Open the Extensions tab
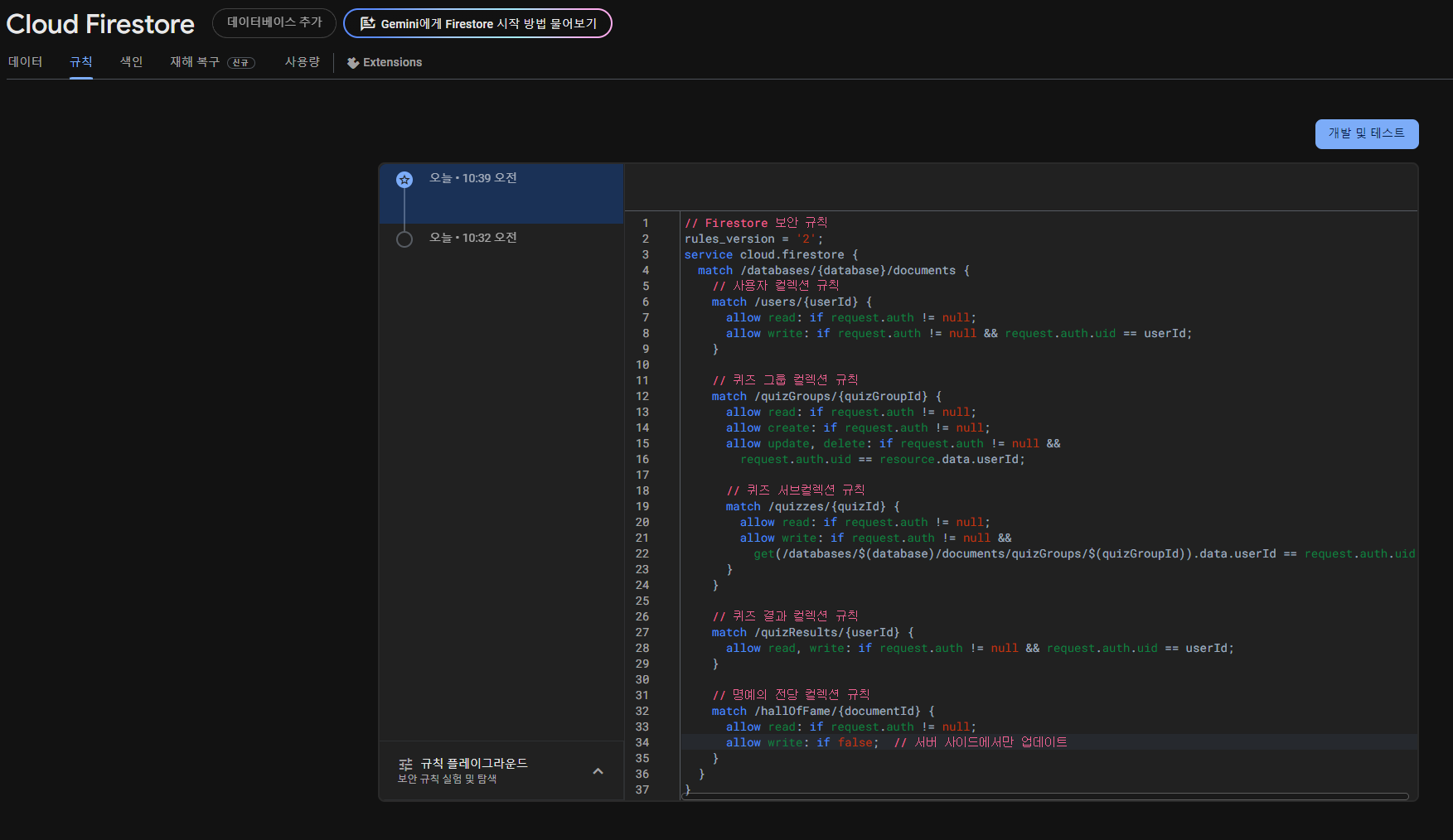The image size is (1453, 840). click(x=385, y=62)
